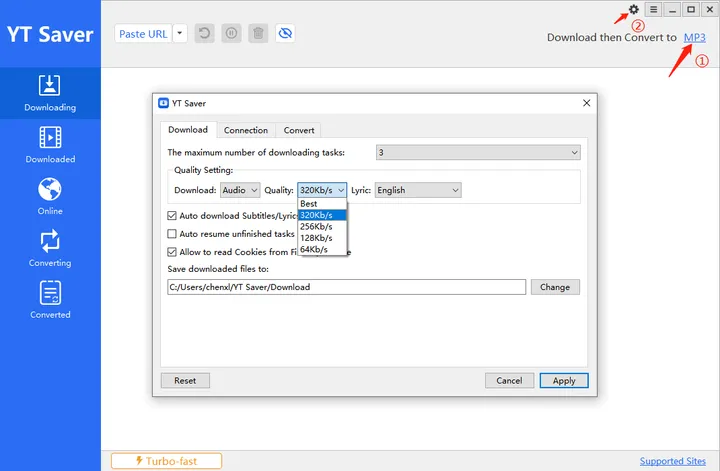
Task: Click the pause all downloads icon
Action: 232,34
